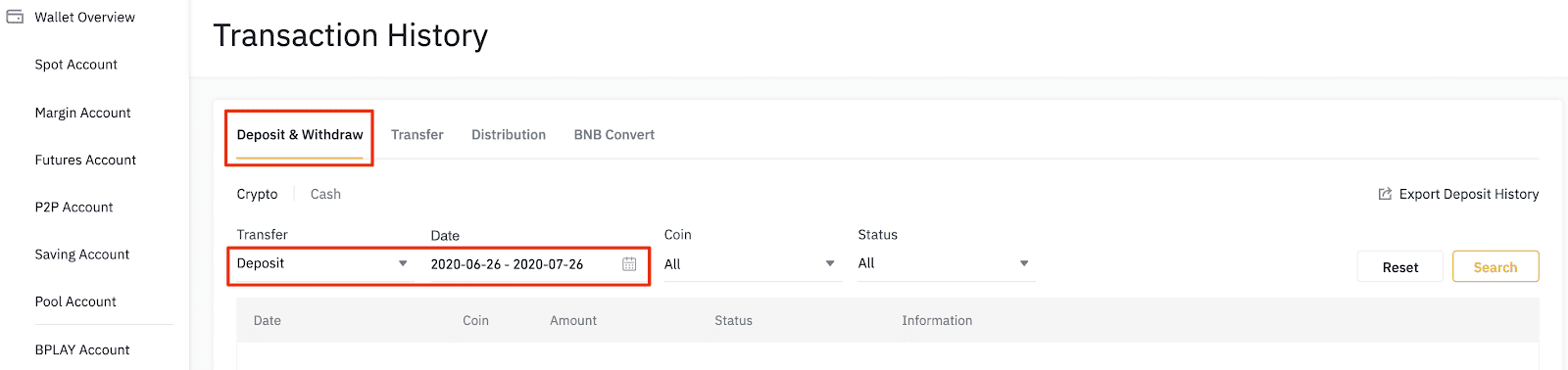Open the Coin filter dropdown
Viewport: 1568px width, 370px height.
(751, 264)
